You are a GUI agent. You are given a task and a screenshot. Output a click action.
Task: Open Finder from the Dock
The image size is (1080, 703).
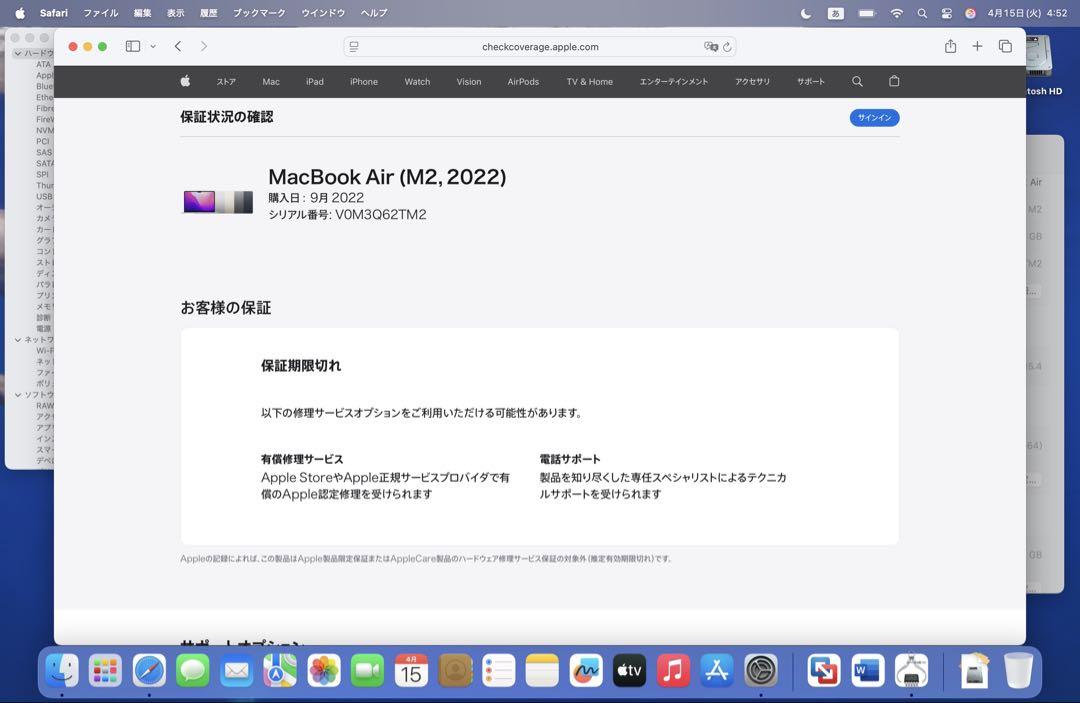point(62,670)
